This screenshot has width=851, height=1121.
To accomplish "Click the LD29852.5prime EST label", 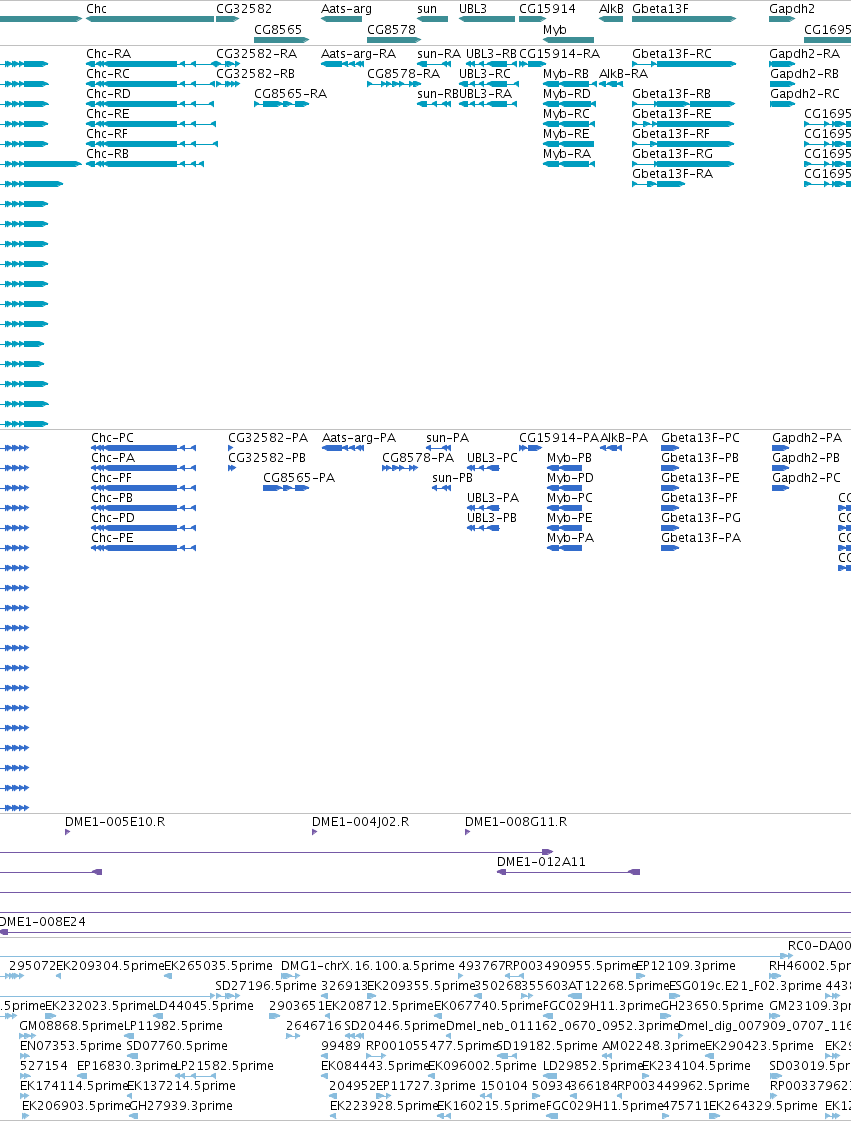I will coord(593,1066).
